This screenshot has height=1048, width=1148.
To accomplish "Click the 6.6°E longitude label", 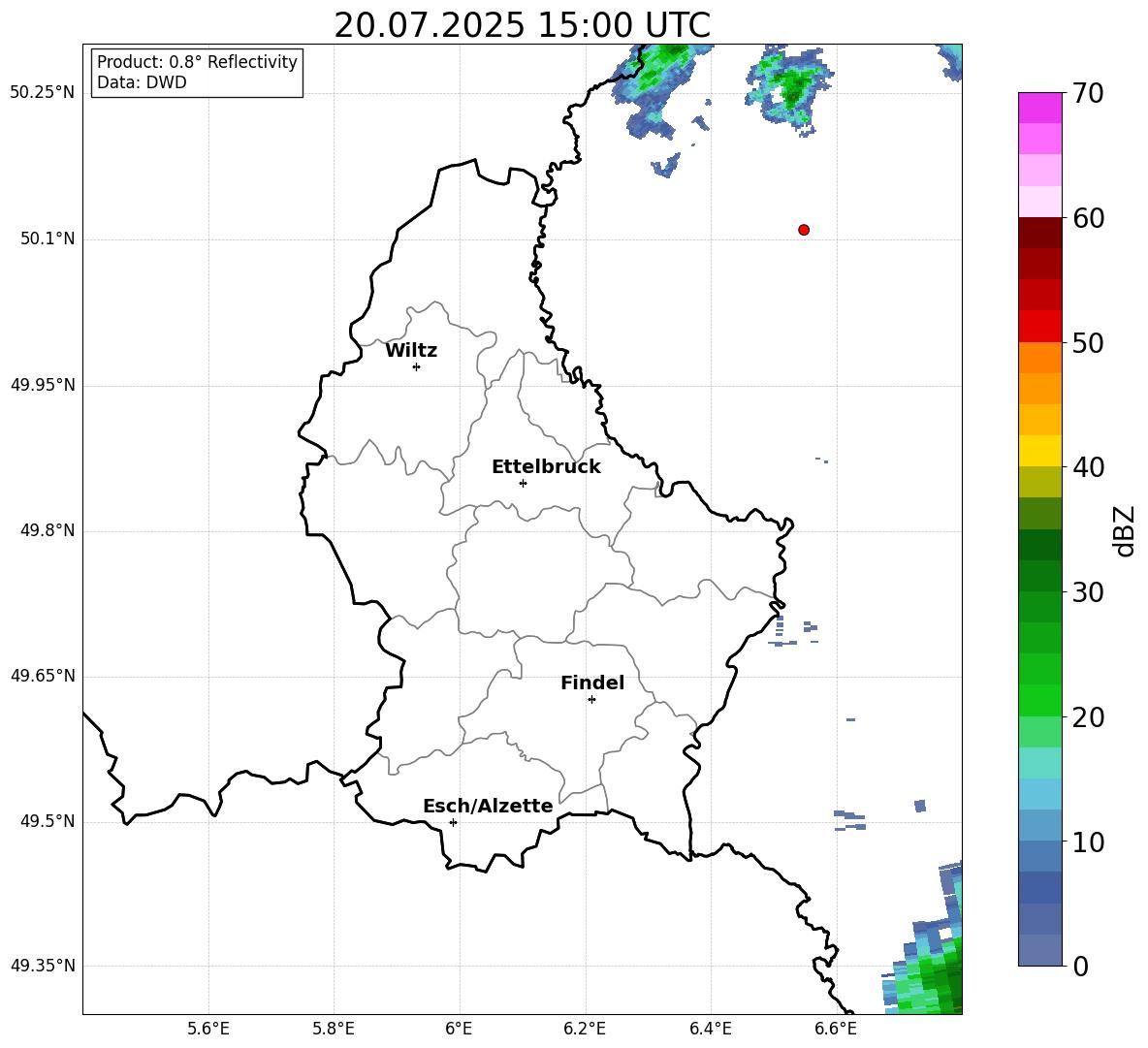I will [836, 1030].
